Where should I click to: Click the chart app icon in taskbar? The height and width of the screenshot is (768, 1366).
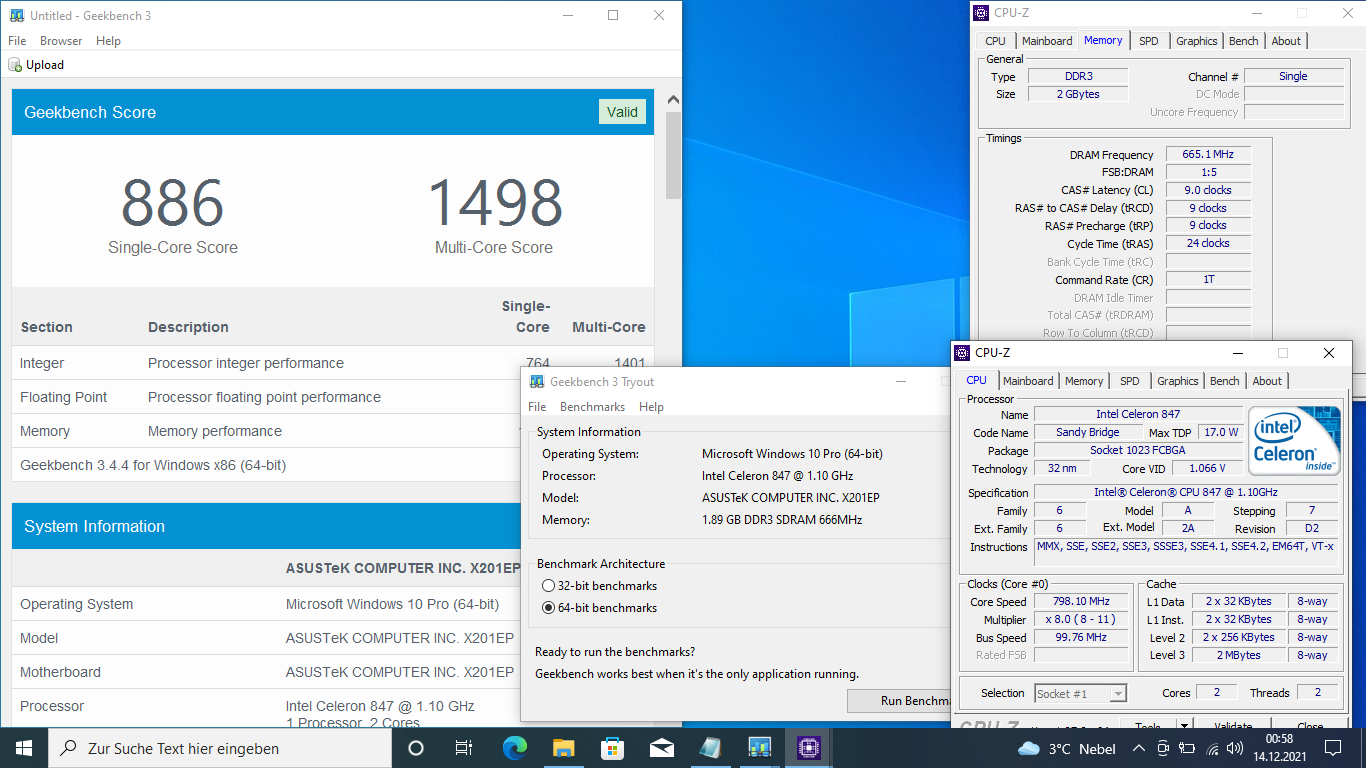[x=759, y=748]
